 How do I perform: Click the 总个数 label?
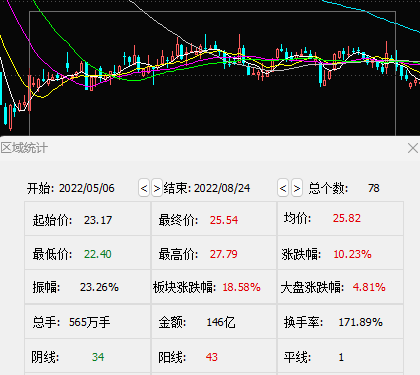click(328, 188)
